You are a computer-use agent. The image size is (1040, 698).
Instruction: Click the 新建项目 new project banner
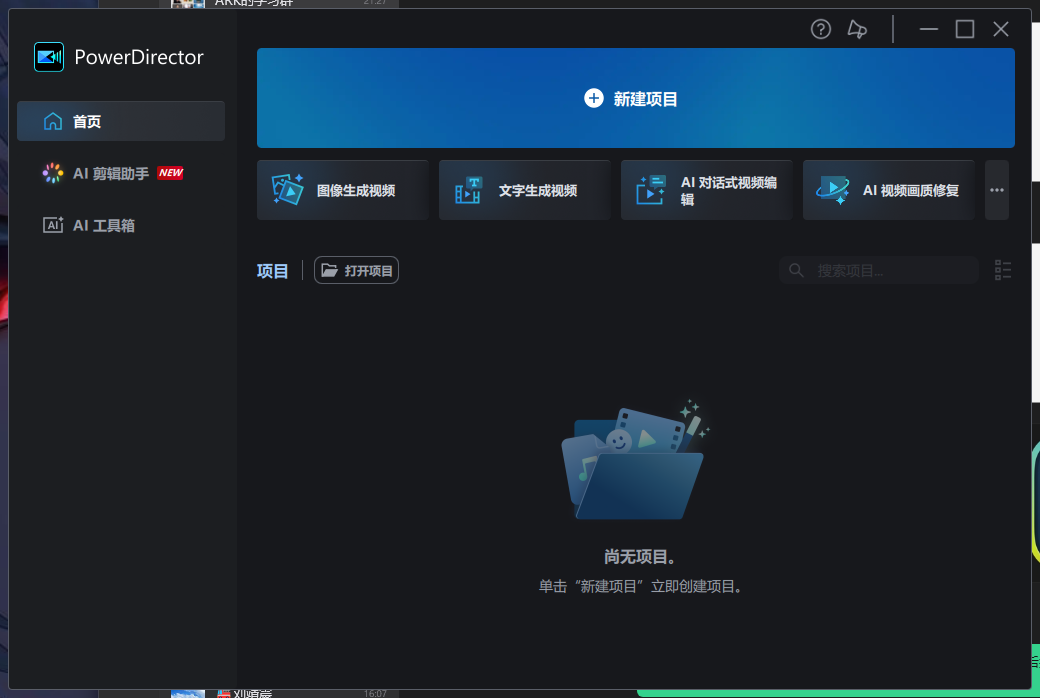pos(635,98)
